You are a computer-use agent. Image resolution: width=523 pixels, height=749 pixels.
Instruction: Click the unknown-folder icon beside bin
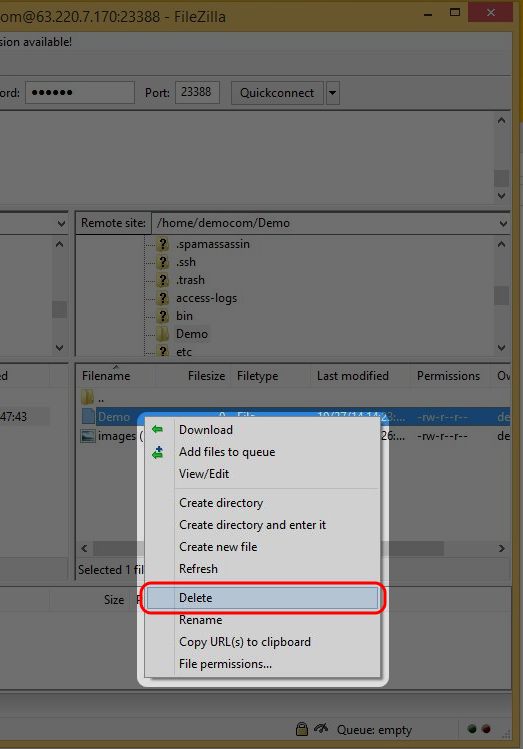coord(163,316)
